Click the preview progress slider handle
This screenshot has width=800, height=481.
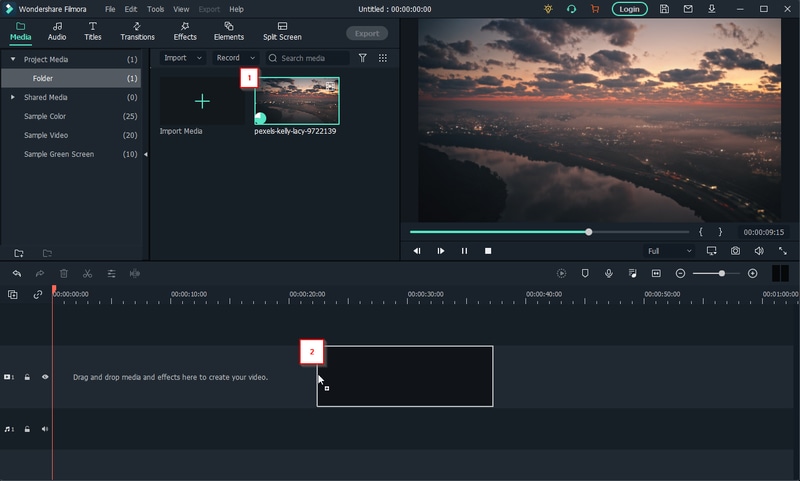click(x=589, y=232)
